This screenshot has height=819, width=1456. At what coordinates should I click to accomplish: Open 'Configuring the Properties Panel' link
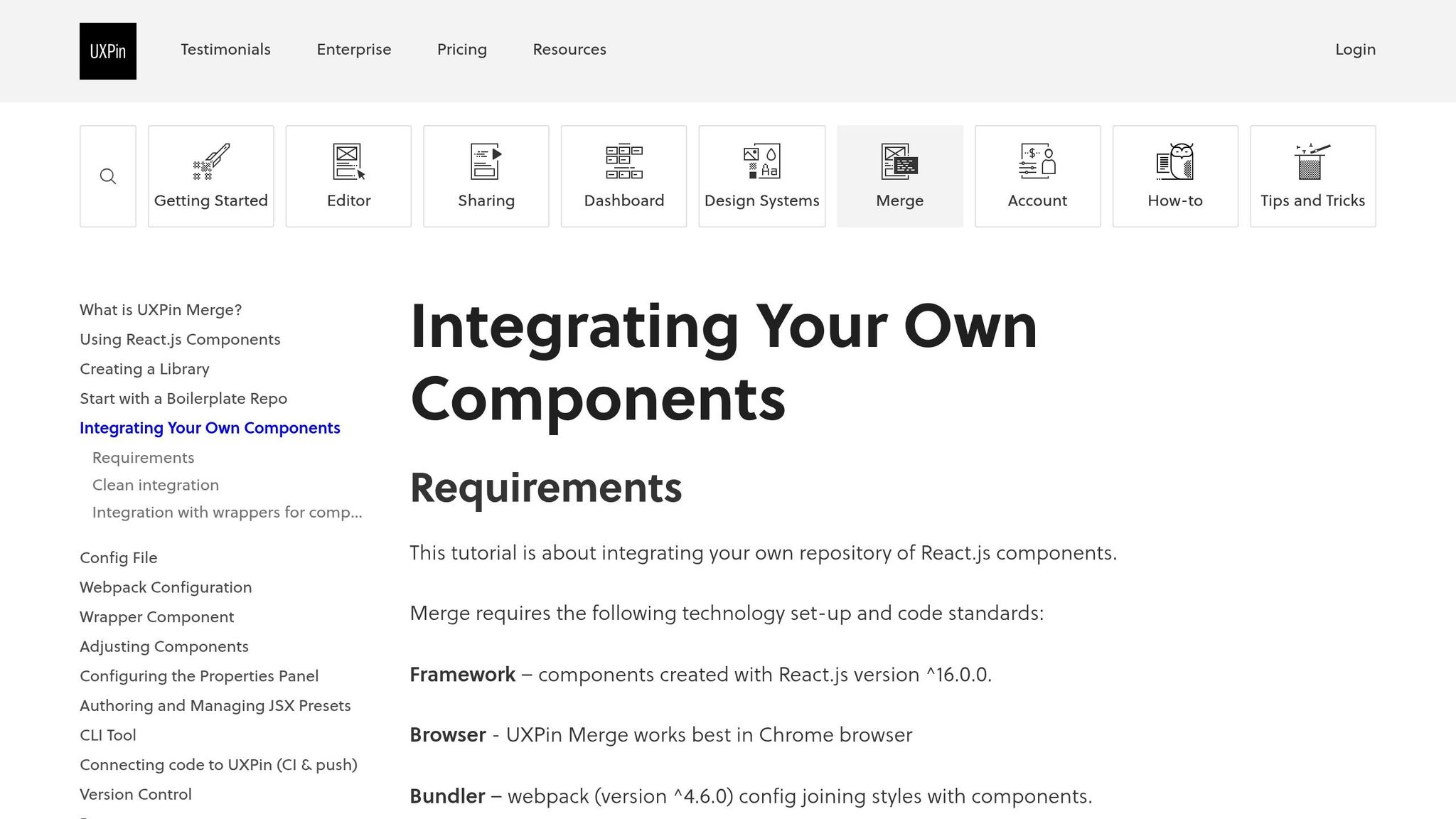199,676
